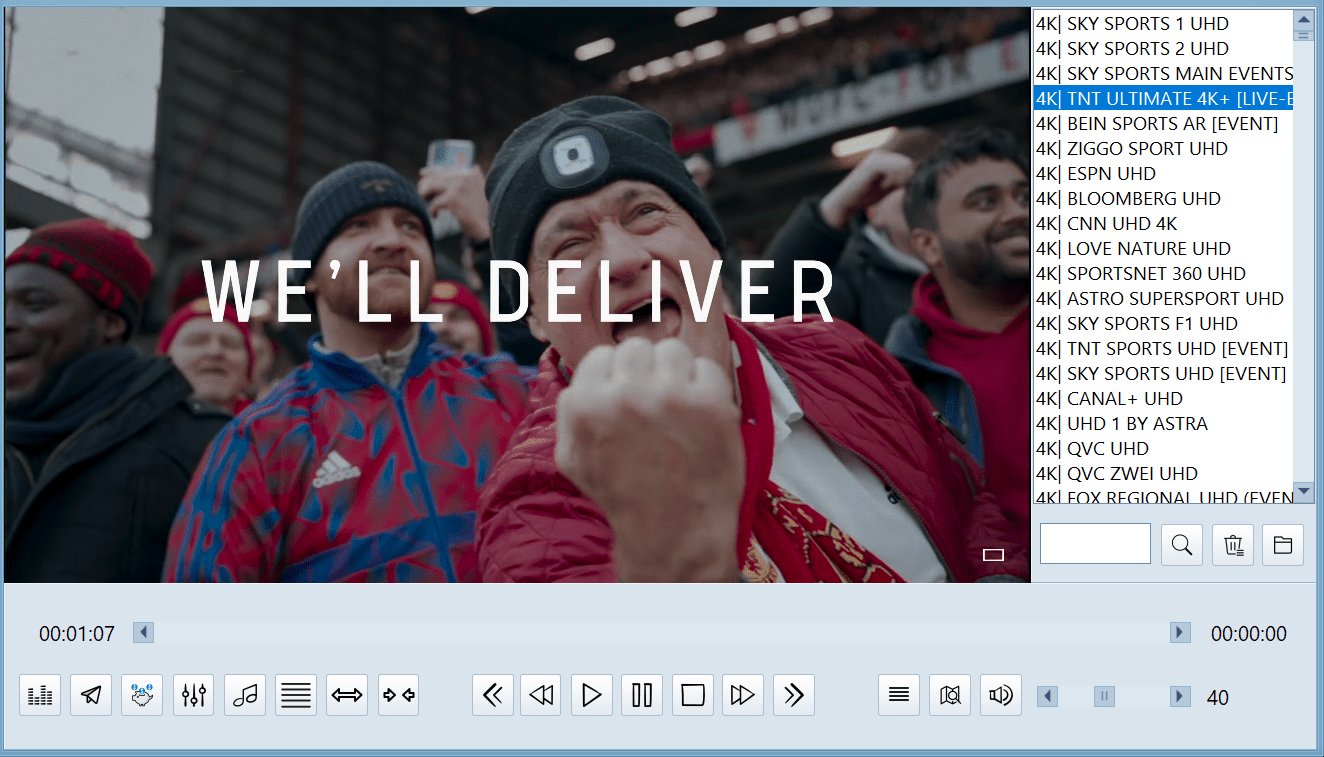
Task: Click the music note button
Action: (x=245, y=695)
